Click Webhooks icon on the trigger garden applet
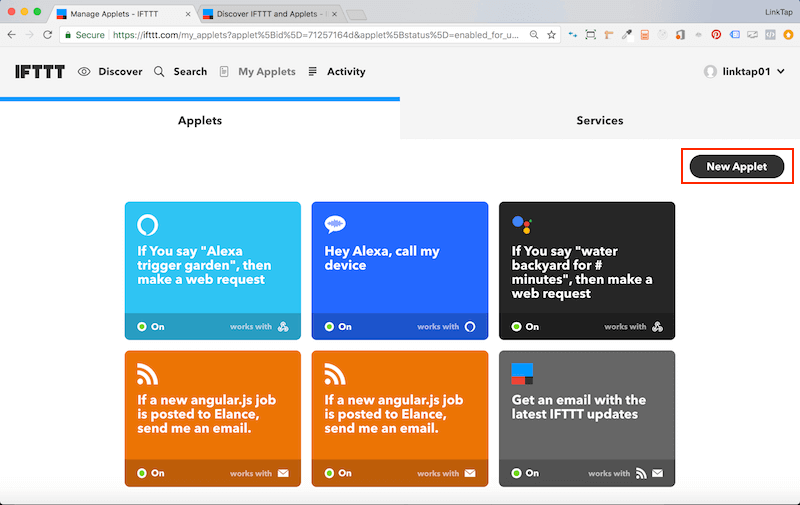The width and height of the screenshot is (800, 505). pyautogui.click(x=283, y=326)
